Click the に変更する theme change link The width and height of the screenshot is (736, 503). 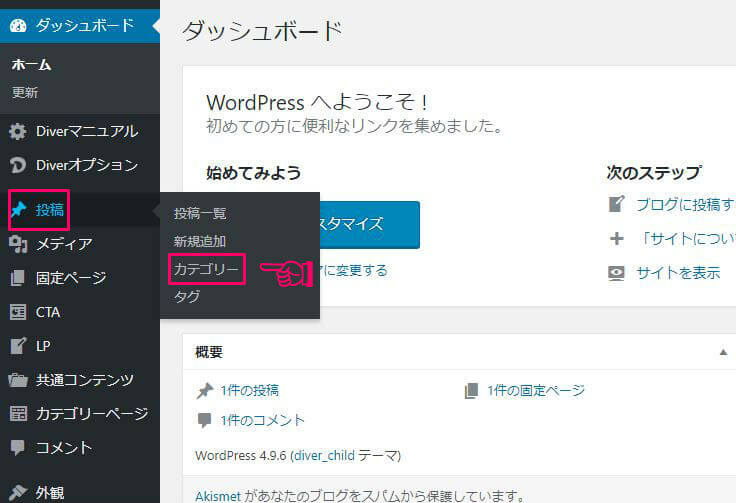pyautogui.click(x=354, y=270)
